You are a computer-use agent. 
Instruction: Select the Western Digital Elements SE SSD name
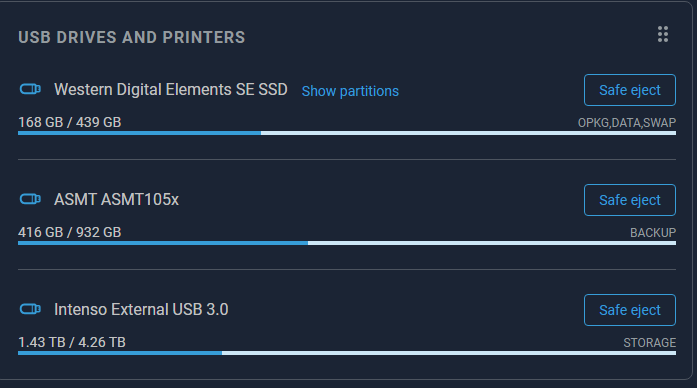click(x=171, y=90)
